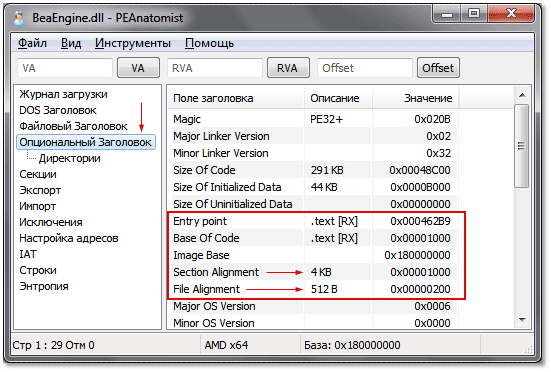
Task: Click the value 0x180000000 in Image Base row
Action: pyautogui.click(x=417, y=255)
